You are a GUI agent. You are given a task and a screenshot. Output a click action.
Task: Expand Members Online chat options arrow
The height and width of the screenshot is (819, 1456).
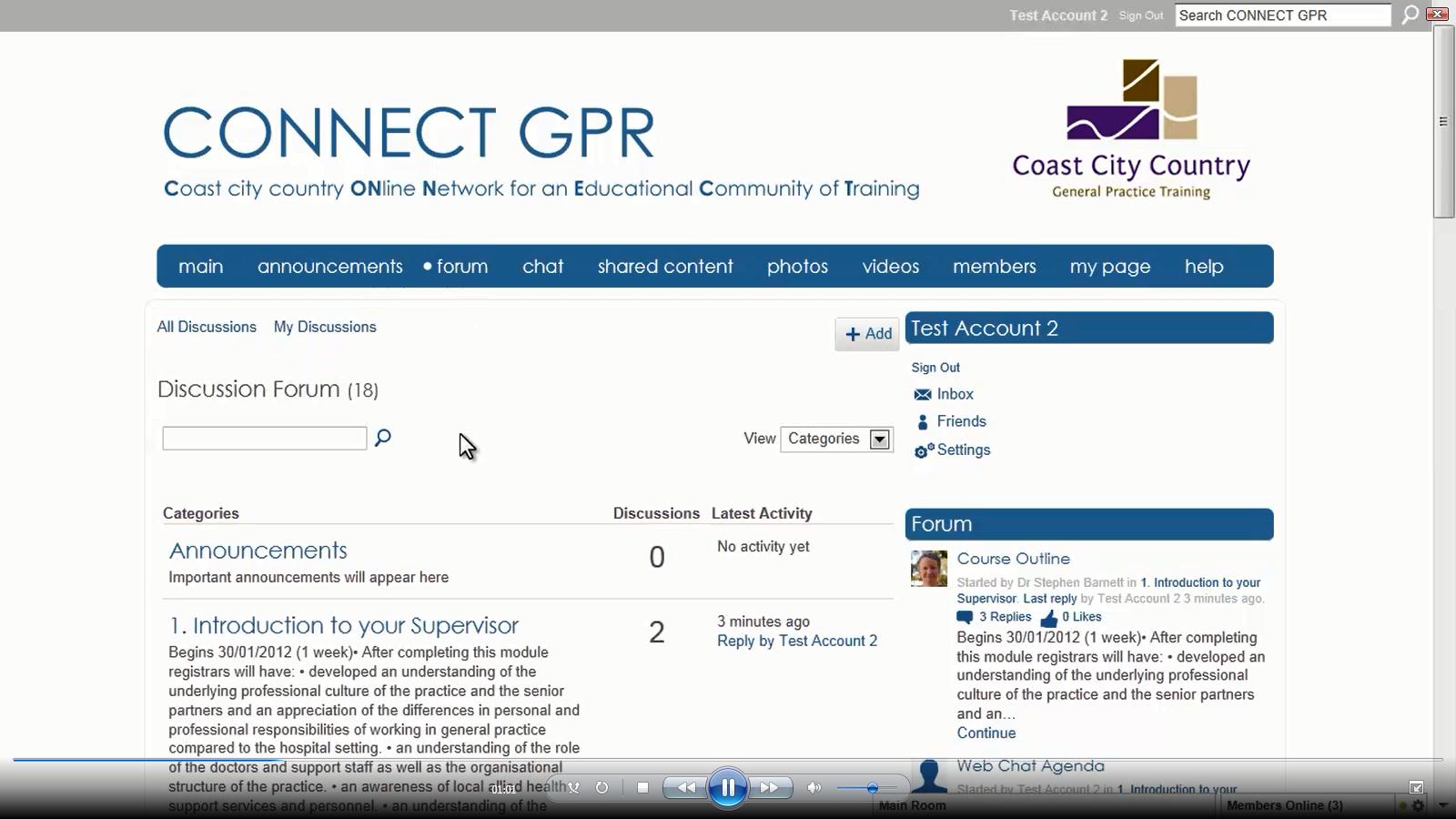1442,805
